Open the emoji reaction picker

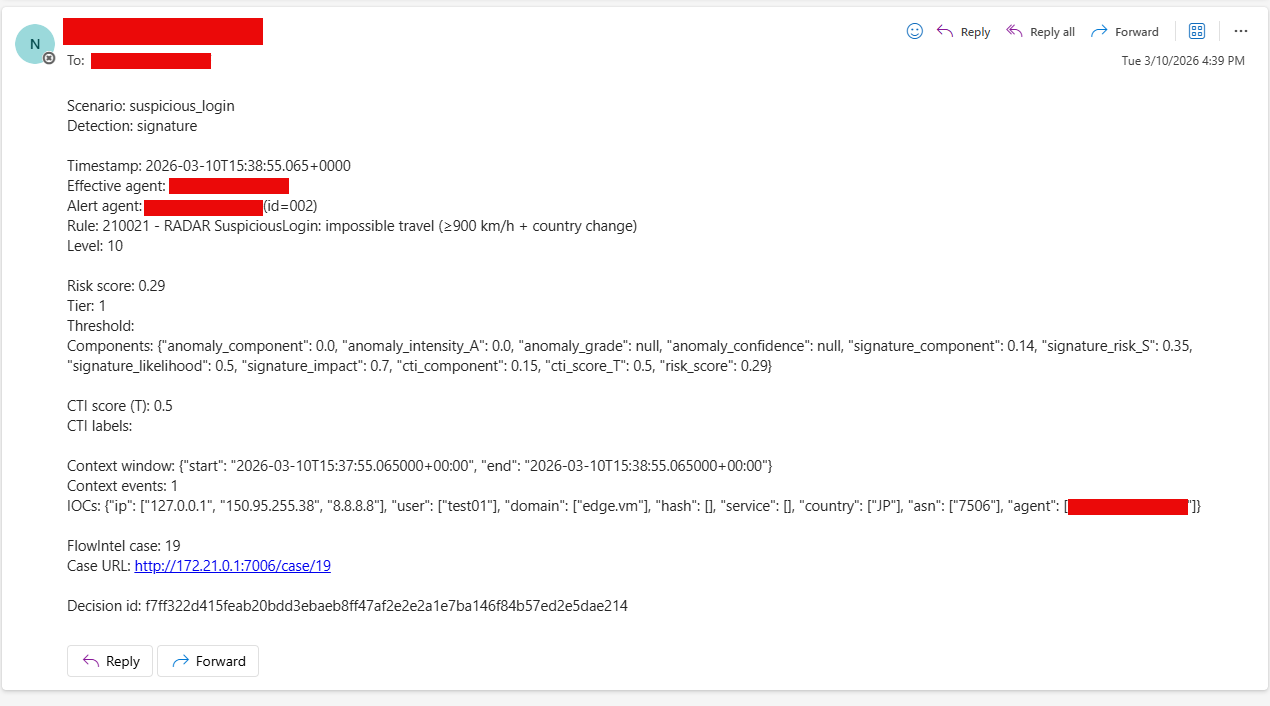(914, 31)
